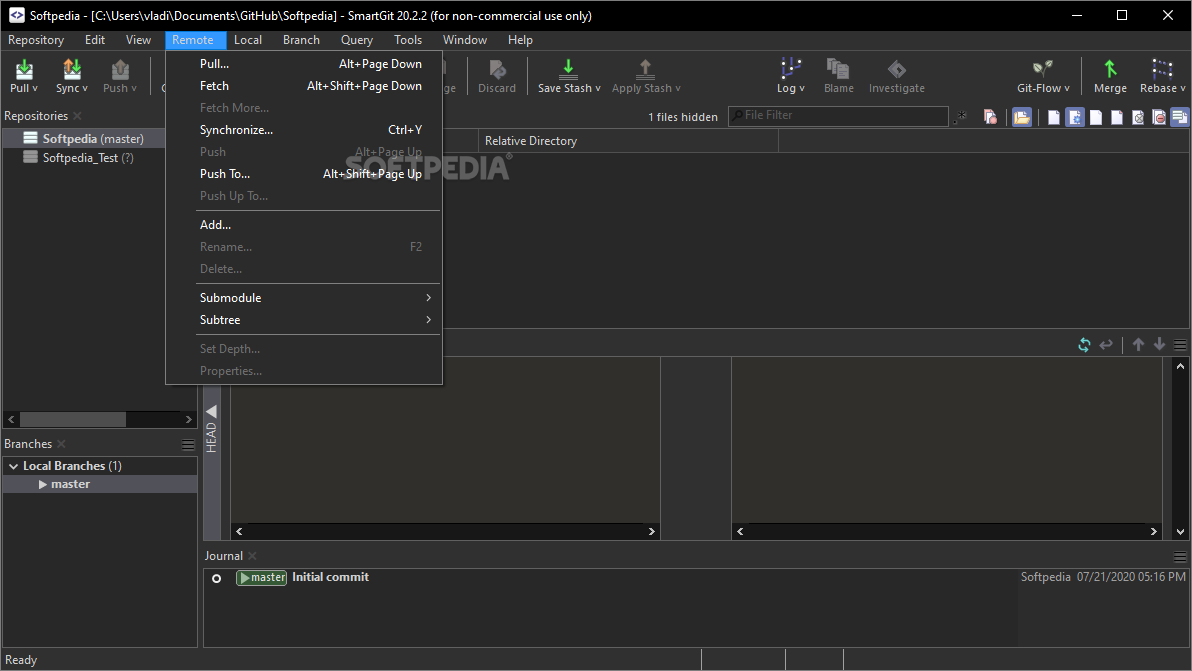Toggle the green-lines file view button
Image resolution: width=1192 pixels, height=671 pixels.
tap(1180, 117)
